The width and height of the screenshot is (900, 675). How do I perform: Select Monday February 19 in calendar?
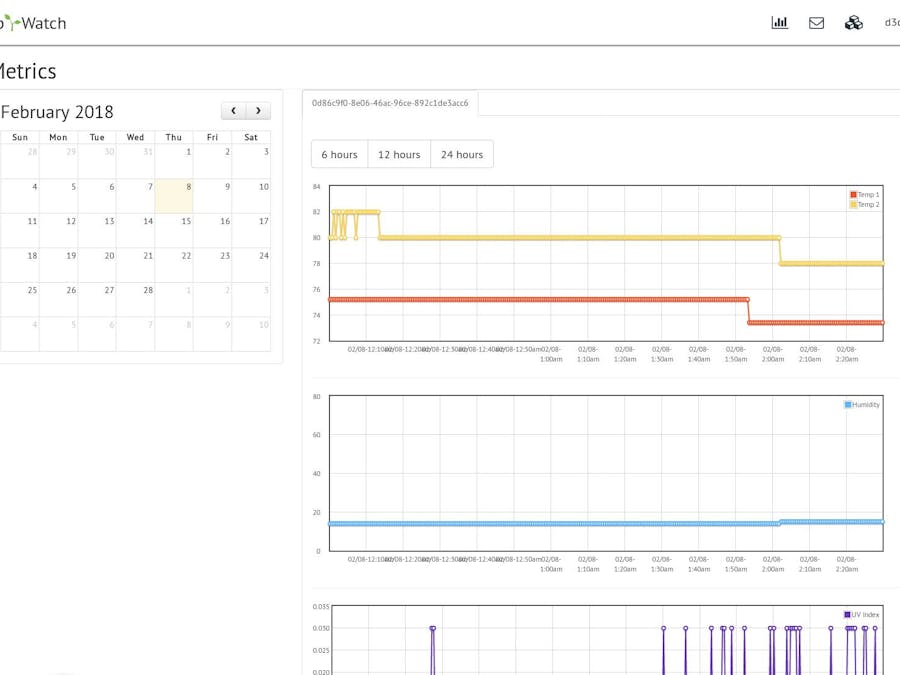click(x=59, y=265)
